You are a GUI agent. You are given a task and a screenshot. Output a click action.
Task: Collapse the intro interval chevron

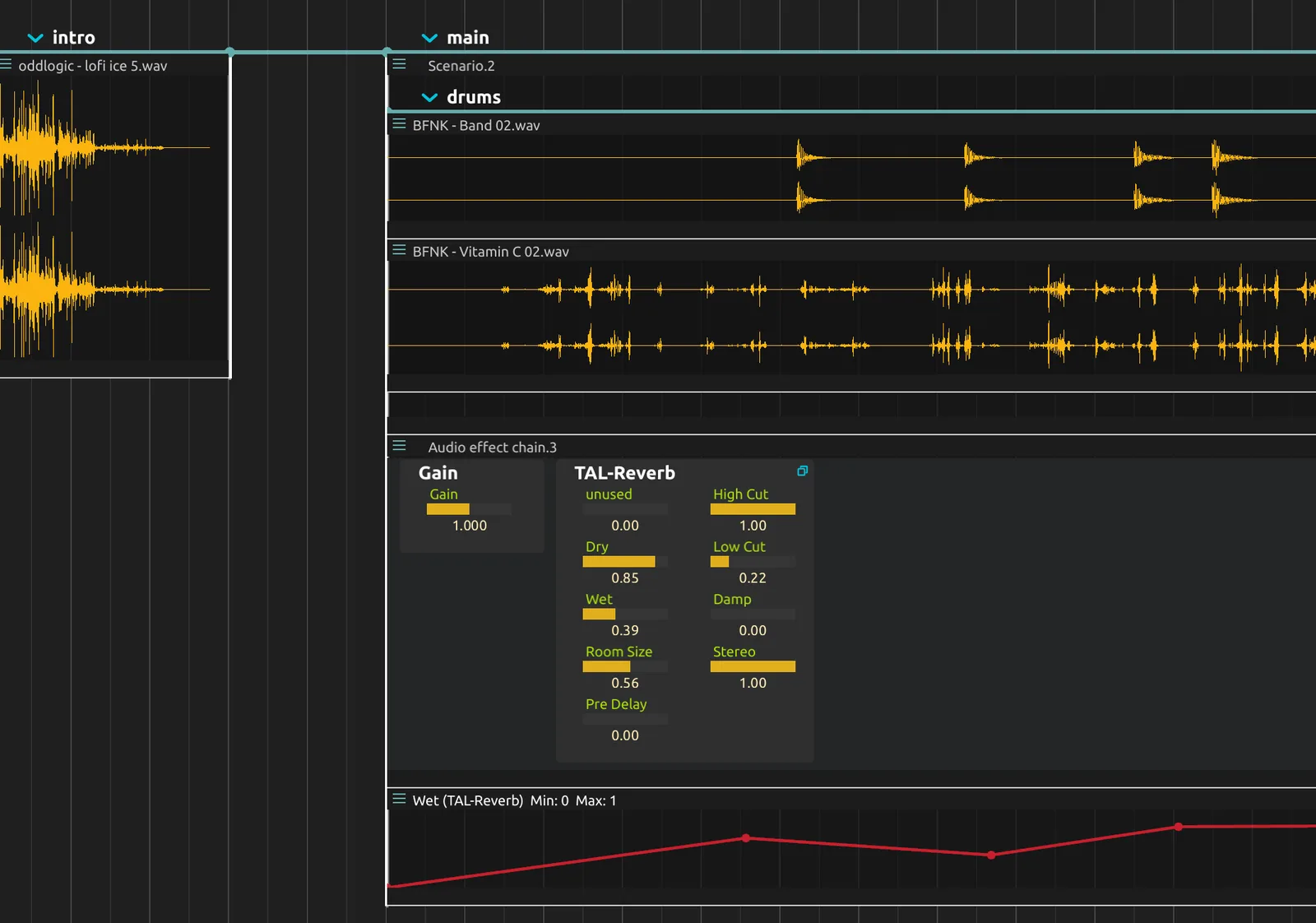(x=35, y=38)
